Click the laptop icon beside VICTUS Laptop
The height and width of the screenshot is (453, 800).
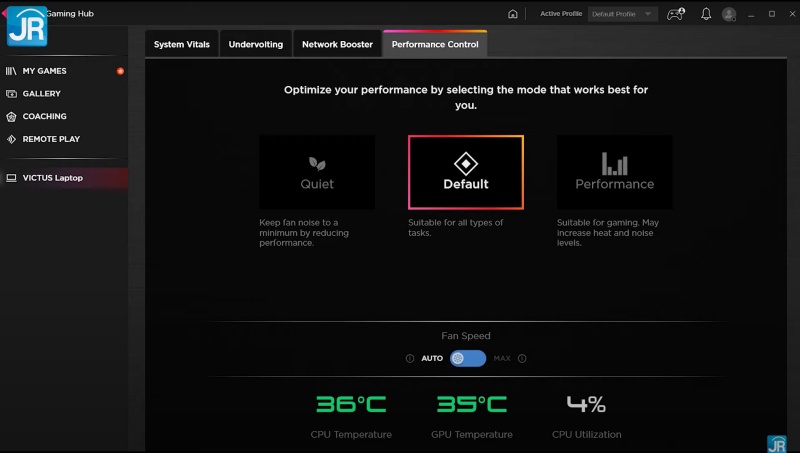coord(11,178)
